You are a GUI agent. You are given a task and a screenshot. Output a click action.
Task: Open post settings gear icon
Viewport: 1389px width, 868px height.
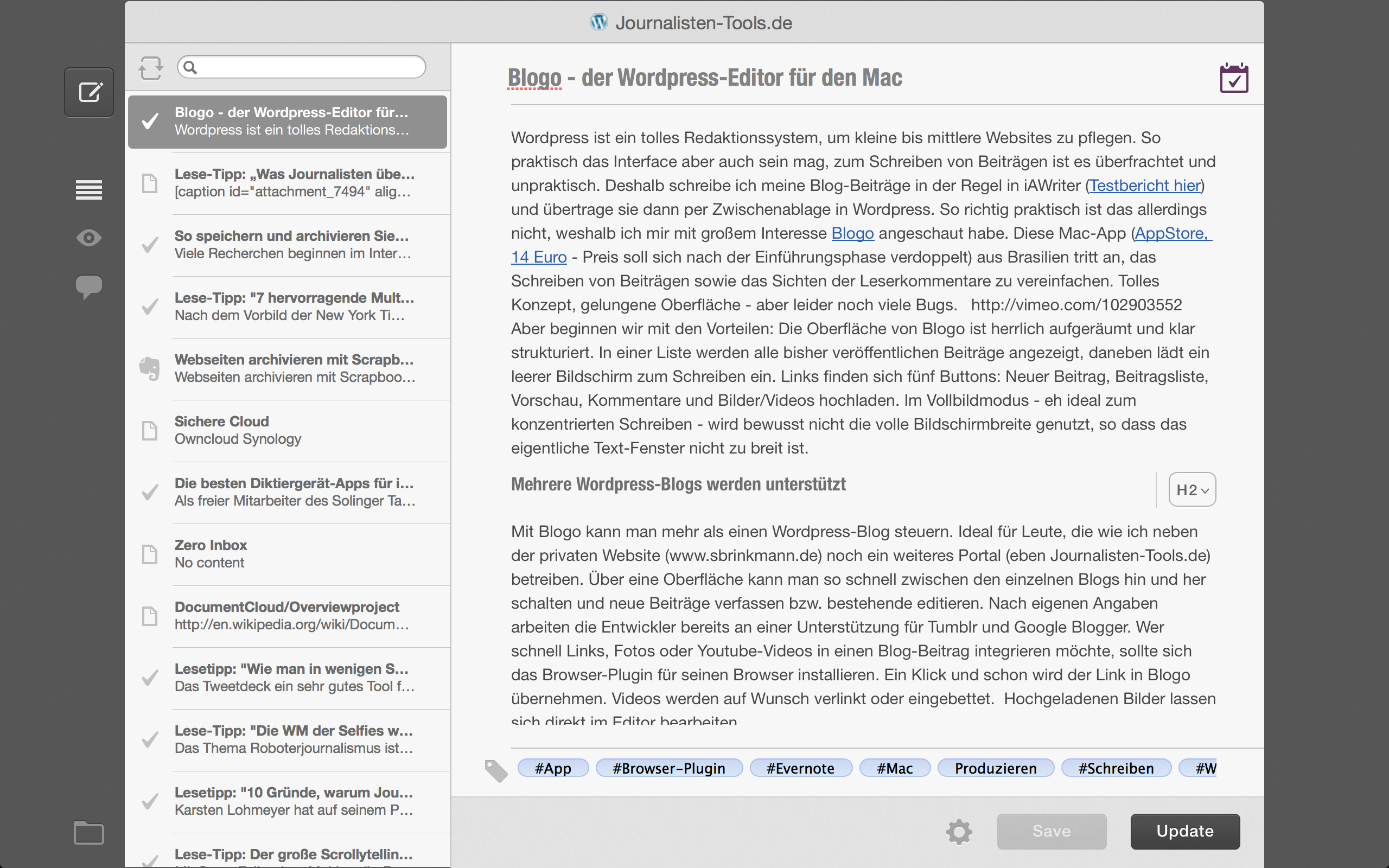click(959, 831)
